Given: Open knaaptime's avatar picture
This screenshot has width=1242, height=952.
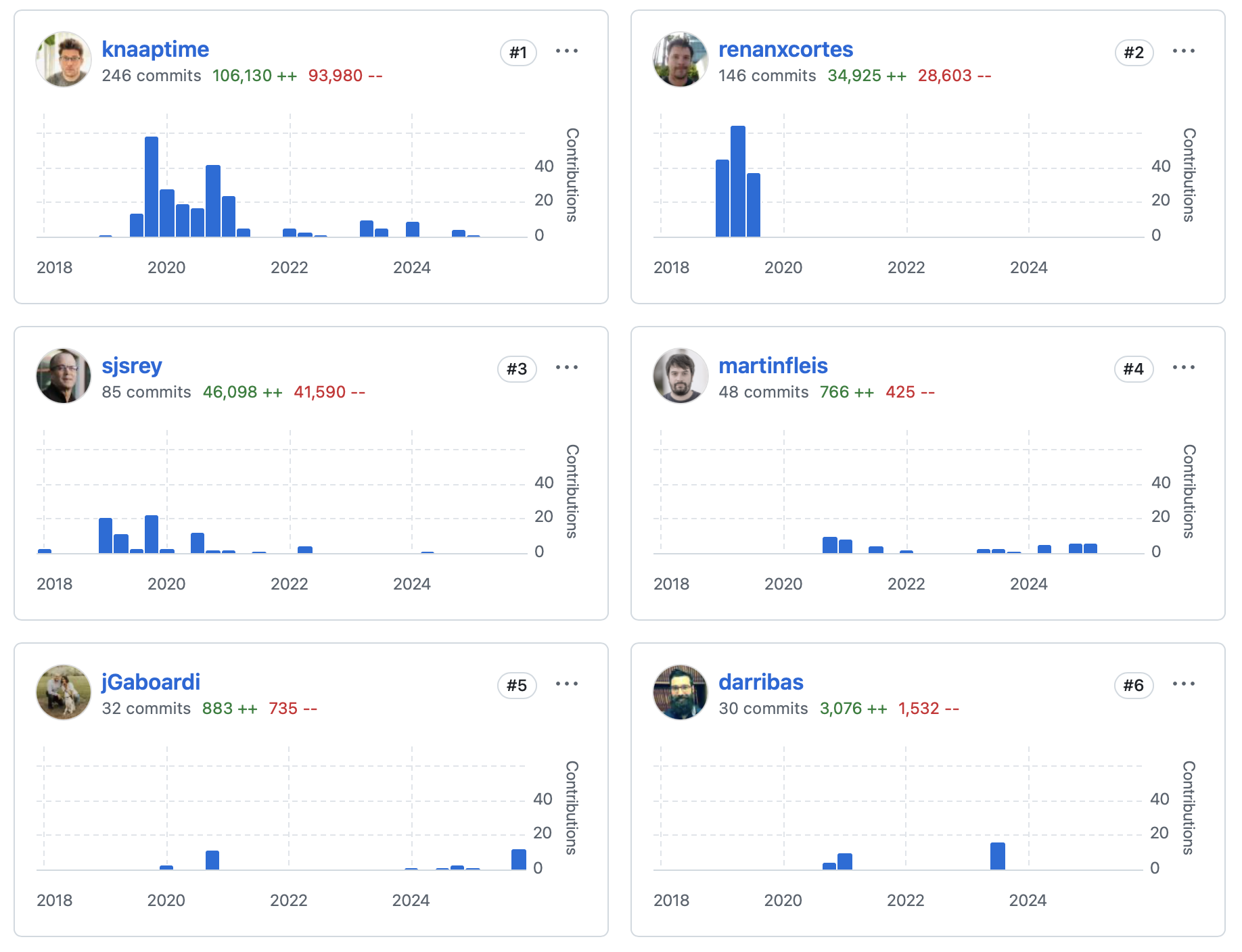Looking at the screenshot, I should (x=64, y=59).
